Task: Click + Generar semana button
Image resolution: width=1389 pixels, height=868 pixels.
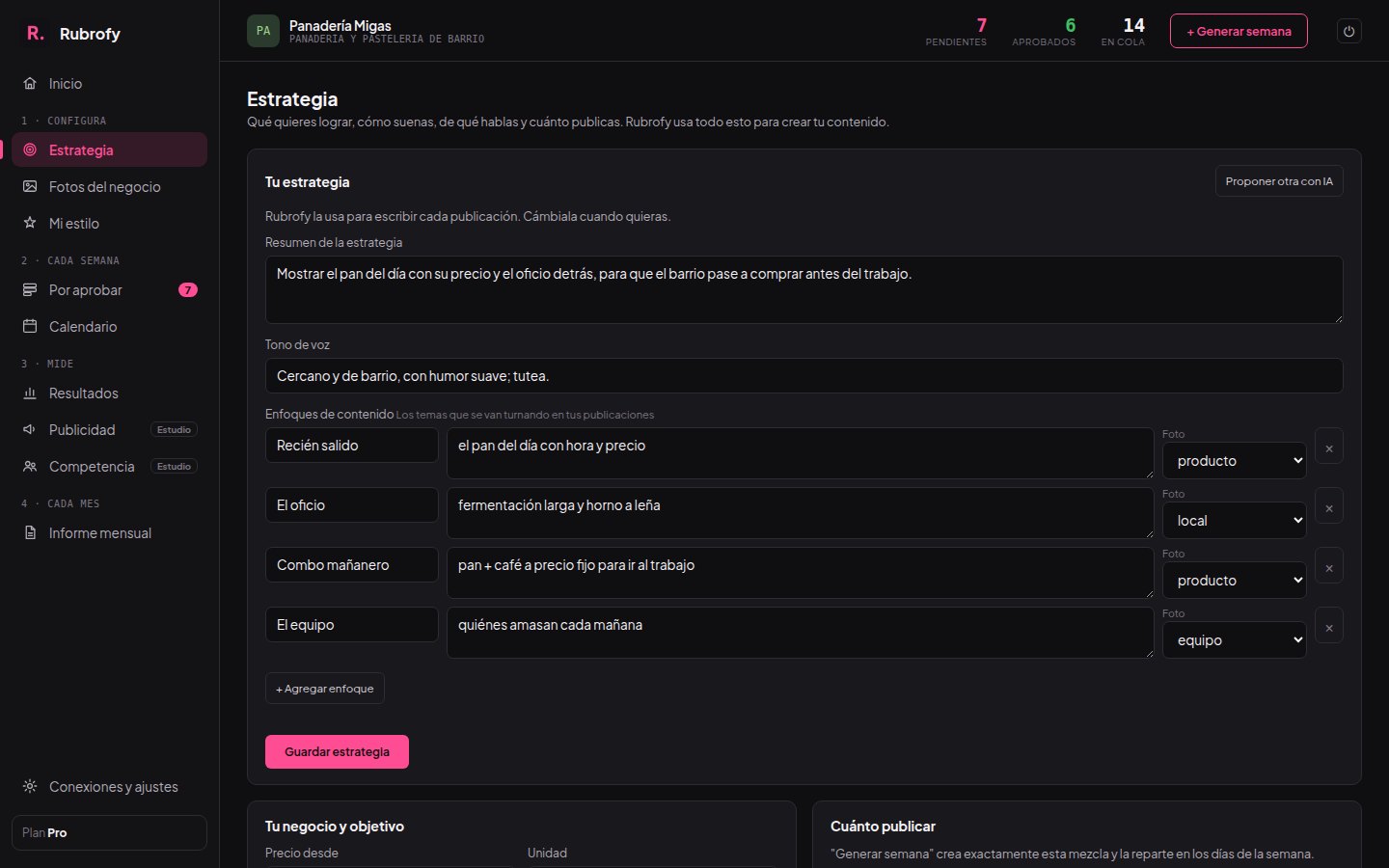Action: pyautogui.click(x=1239, y=31)
